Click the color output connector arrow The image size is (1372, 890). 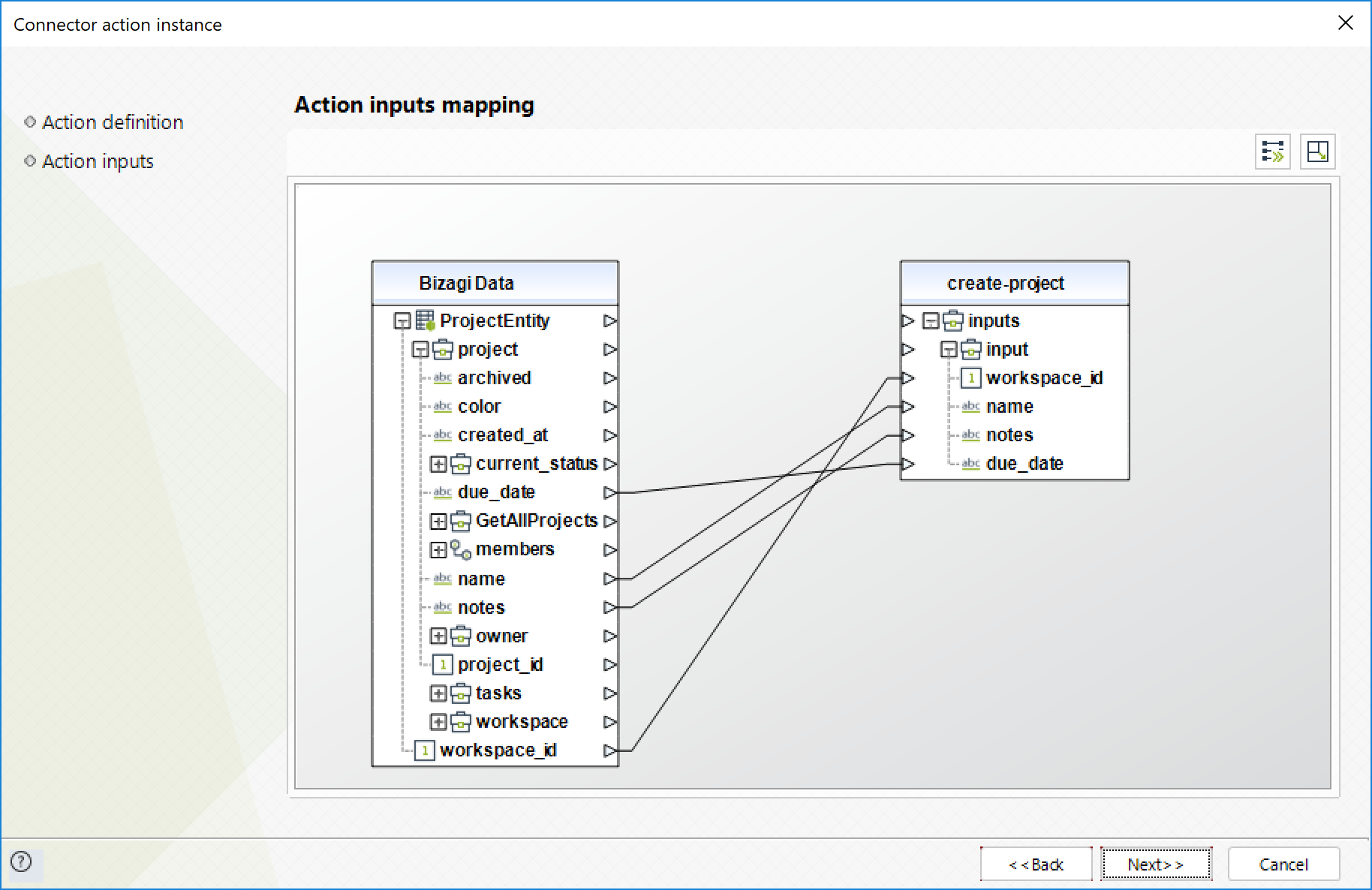coord(610,407)
